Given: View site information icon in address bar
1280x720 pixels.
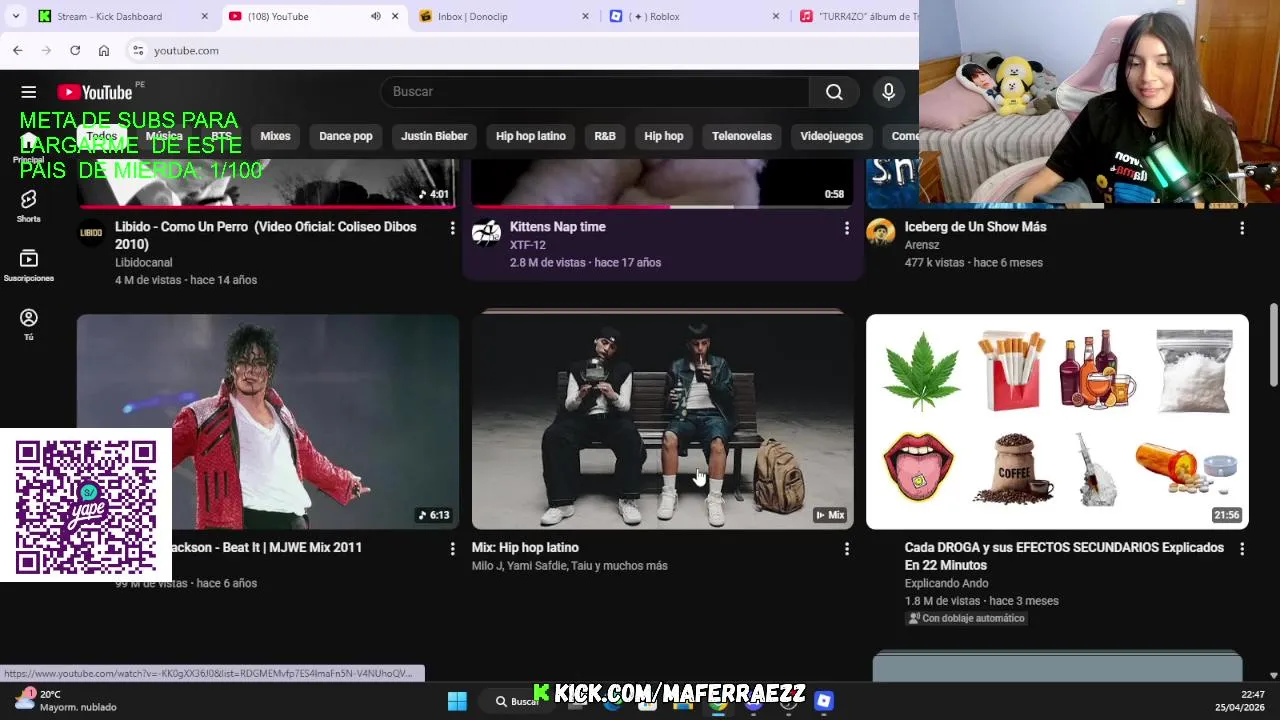Looking at the screenshot, I should click(138, 50).
